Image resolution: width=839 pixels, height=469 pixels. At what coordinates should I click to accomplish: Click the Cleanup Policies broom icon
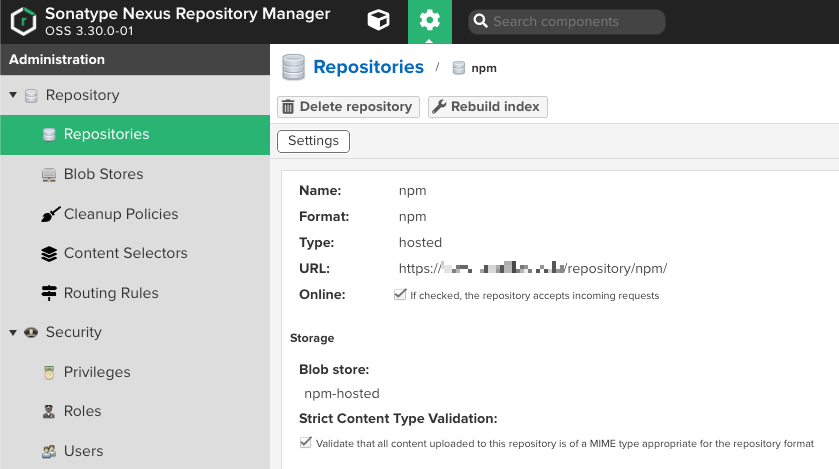[50, 214]
